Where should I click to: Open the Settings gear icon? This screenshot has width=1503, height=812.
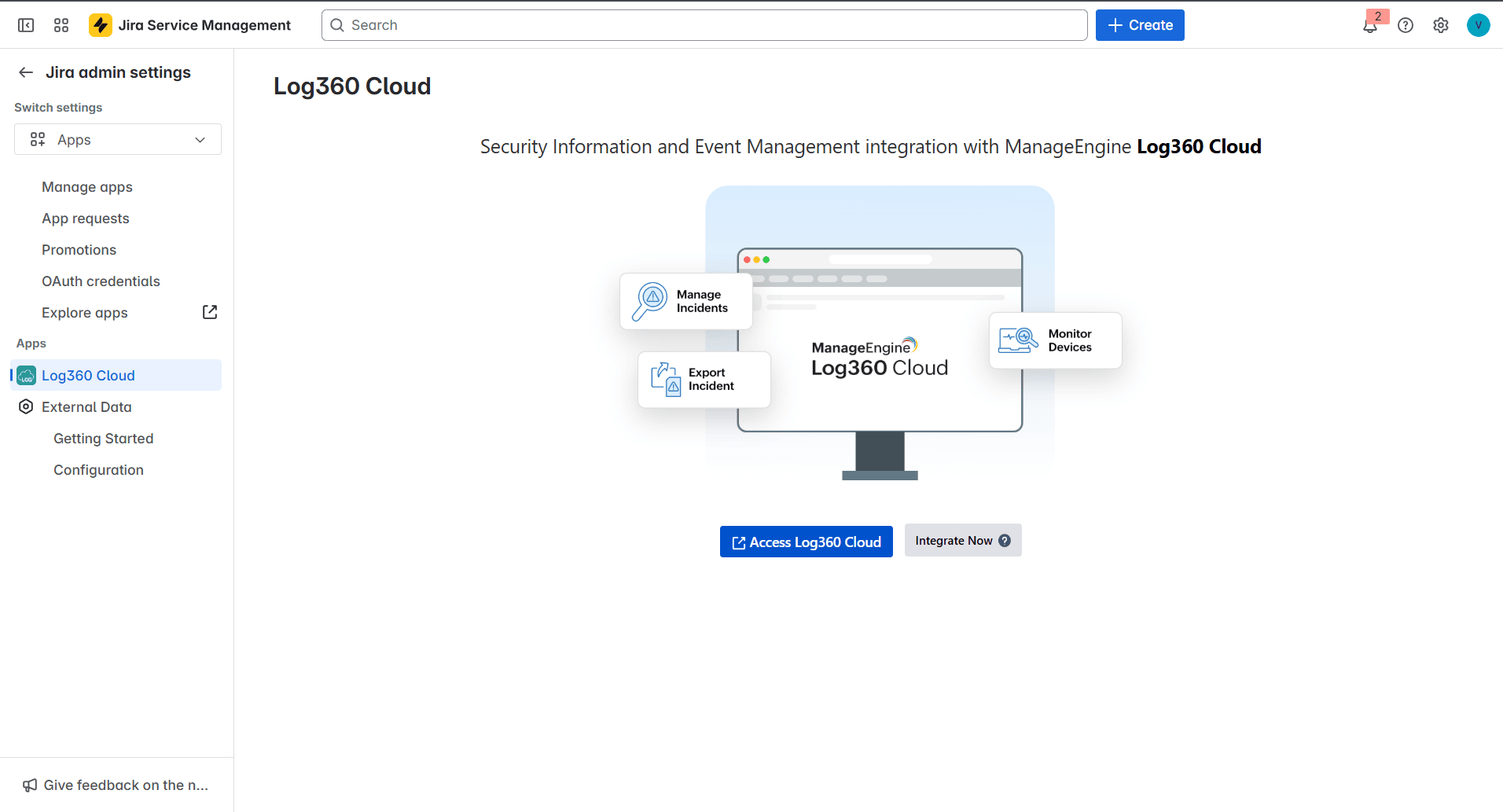(x=1441, y=25)
